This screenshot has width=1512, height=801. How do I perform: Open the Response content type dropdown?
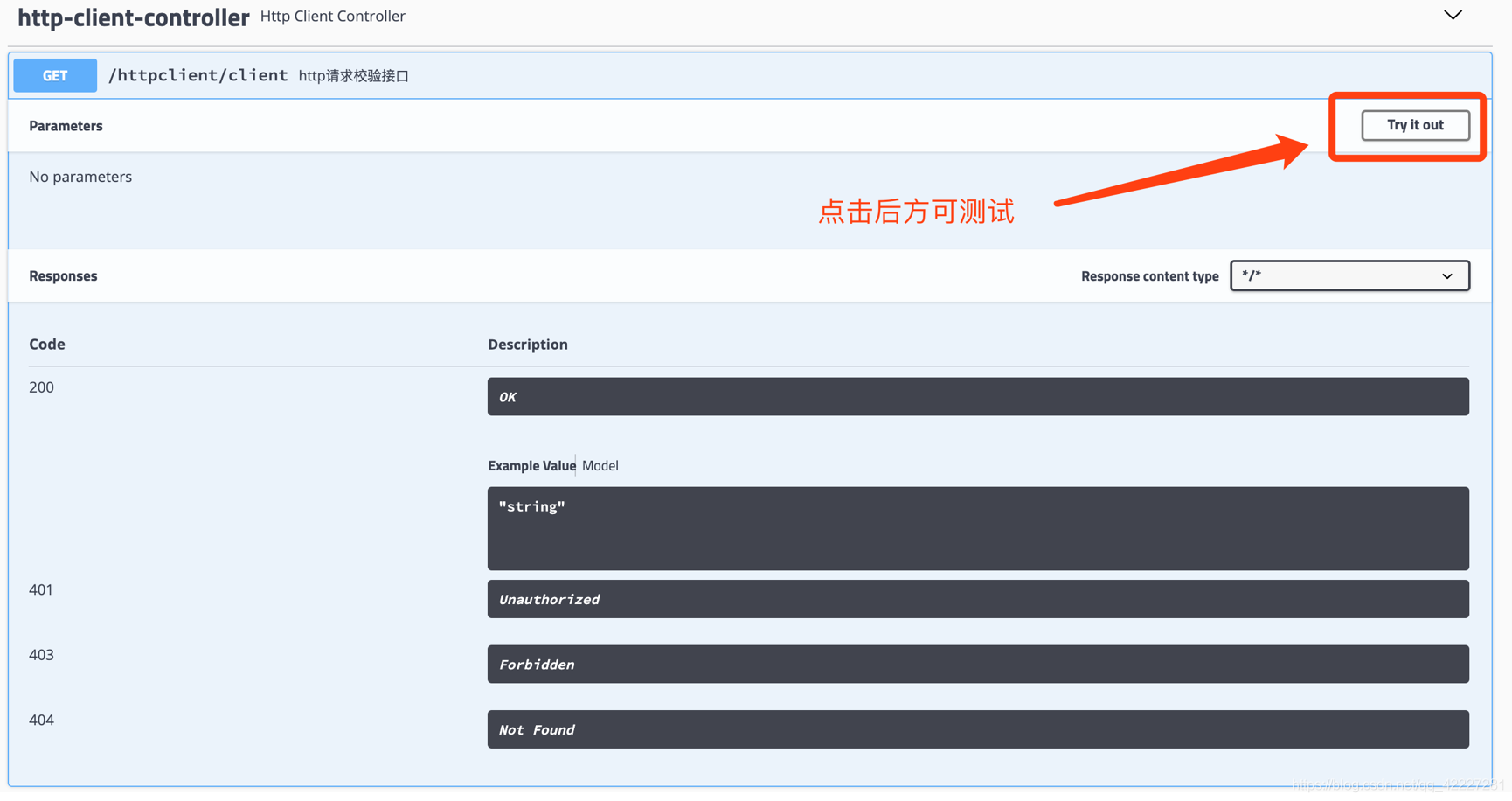(1349, 275)
